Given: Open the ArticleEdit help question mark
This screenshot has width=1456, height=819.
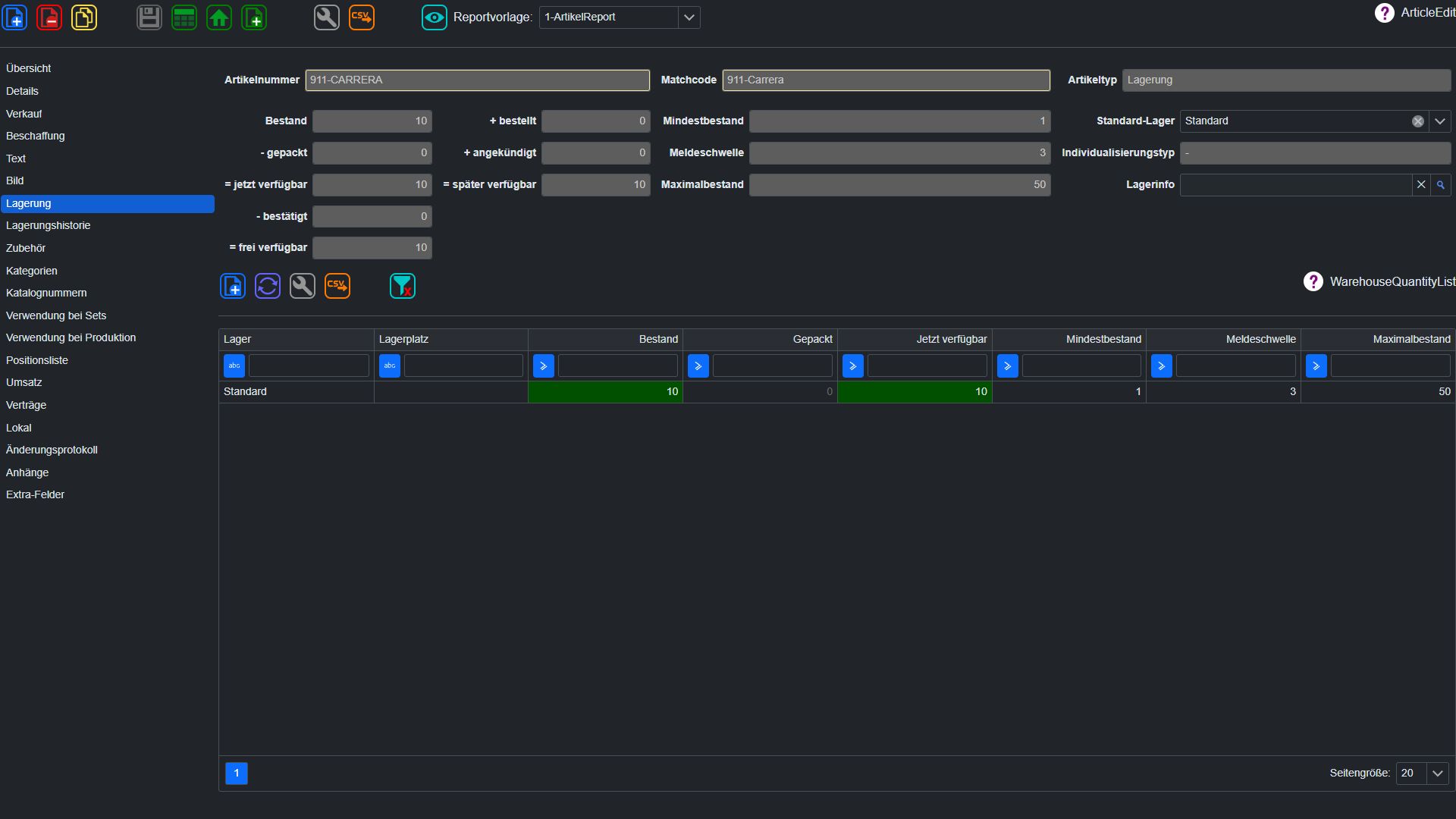Looking at the screenshot, I should (1384, 13).
